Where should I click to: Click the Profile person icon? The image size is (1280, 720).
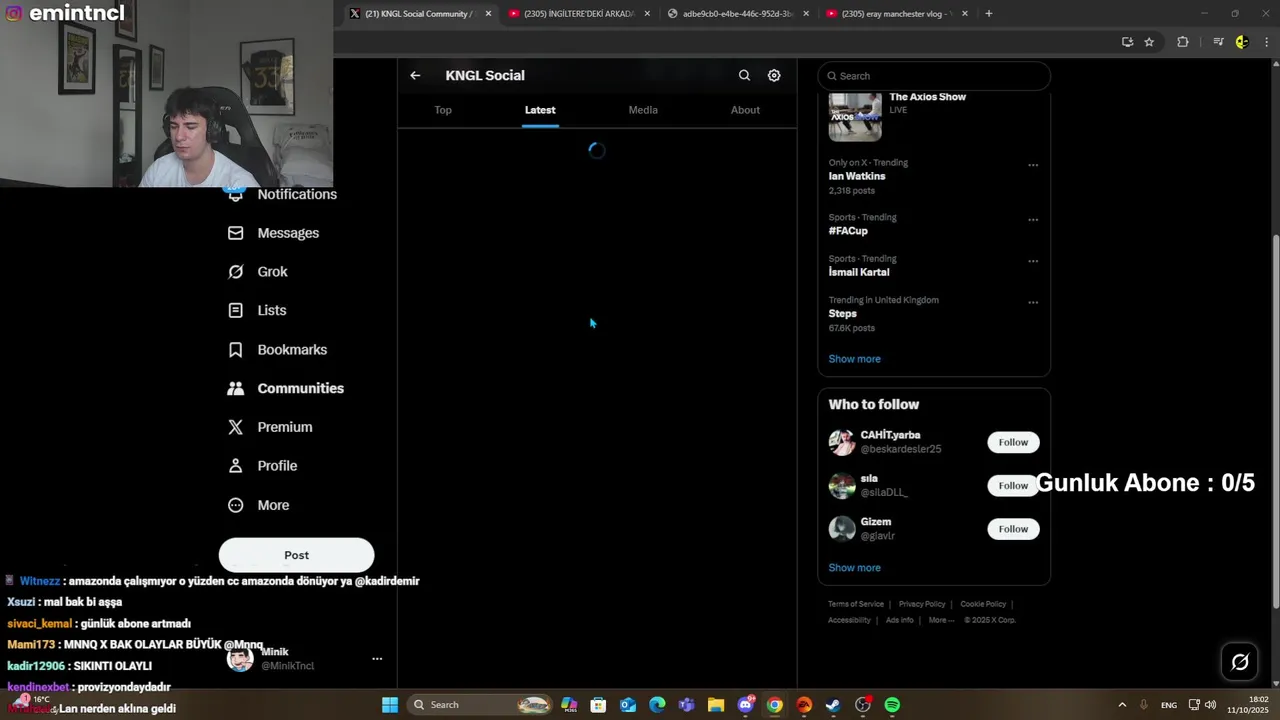pos(235,466)
